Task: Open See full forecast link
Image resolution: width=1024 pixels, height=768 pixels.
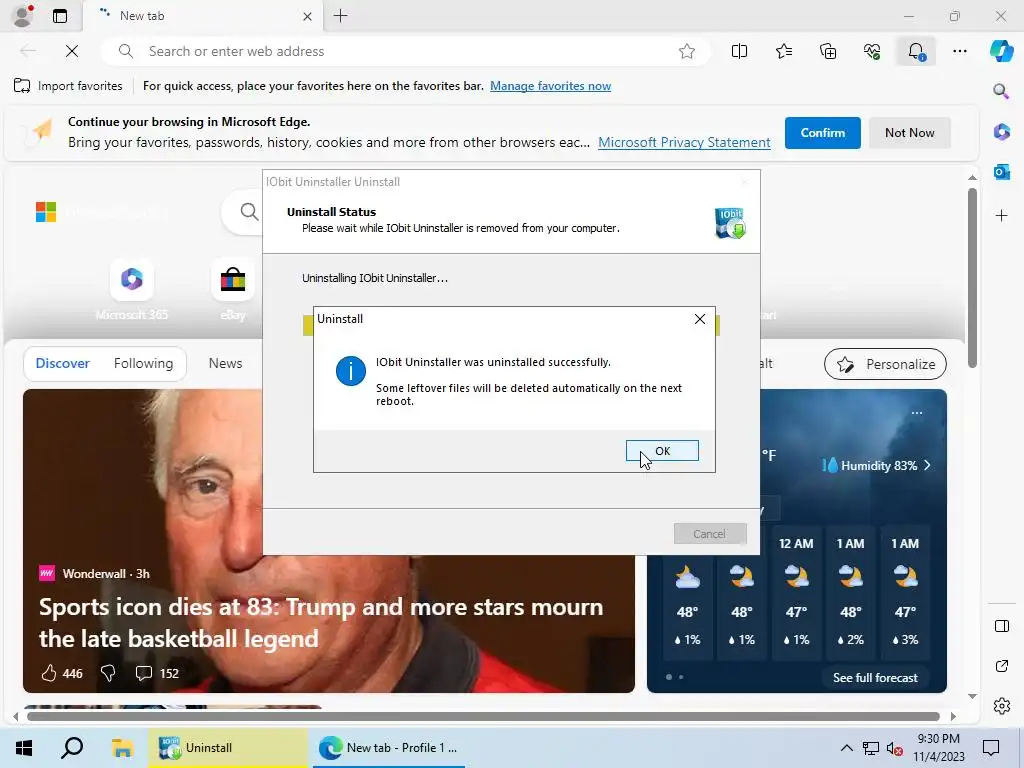Action: click(875, 678)
